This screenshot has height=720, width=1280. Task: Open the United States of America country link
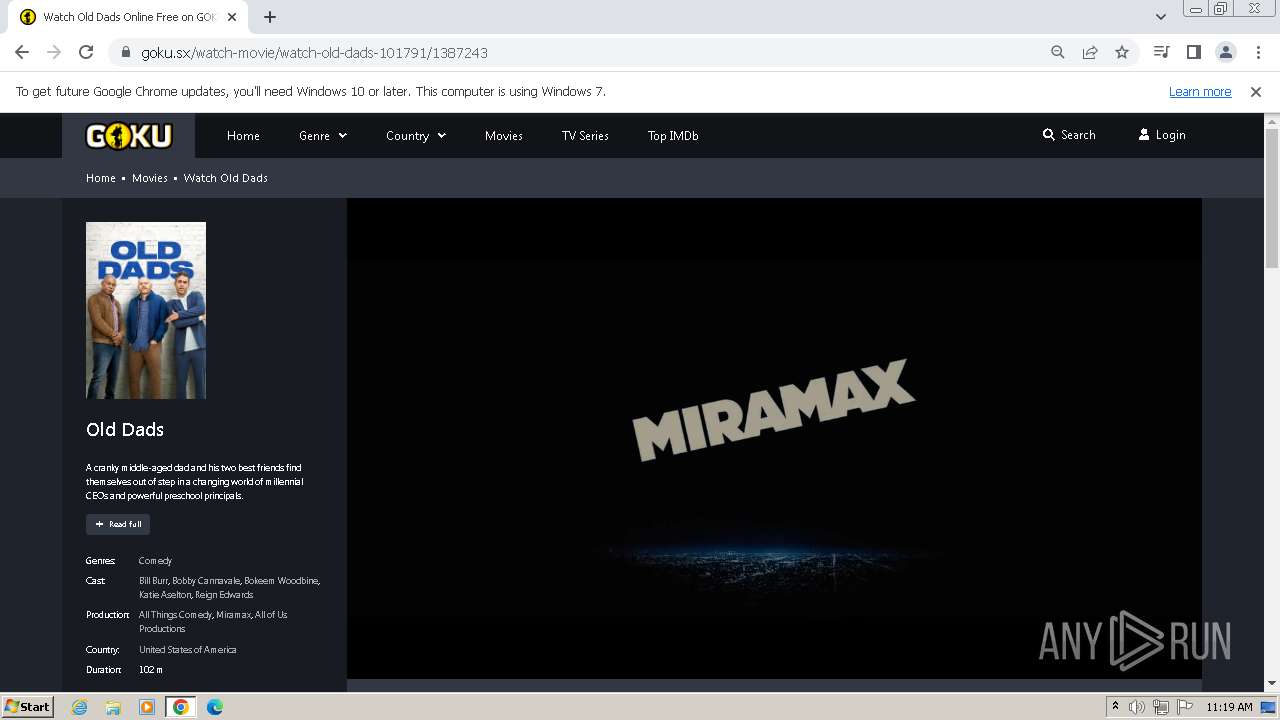[188, 650]
